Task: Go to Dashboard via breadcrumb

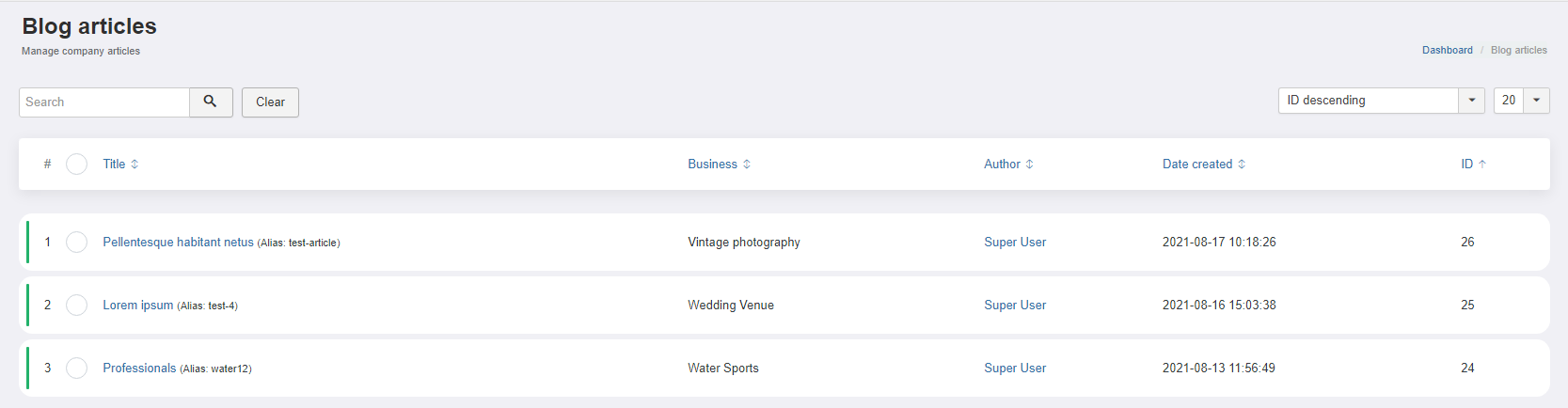Action: coord(1447,50)
